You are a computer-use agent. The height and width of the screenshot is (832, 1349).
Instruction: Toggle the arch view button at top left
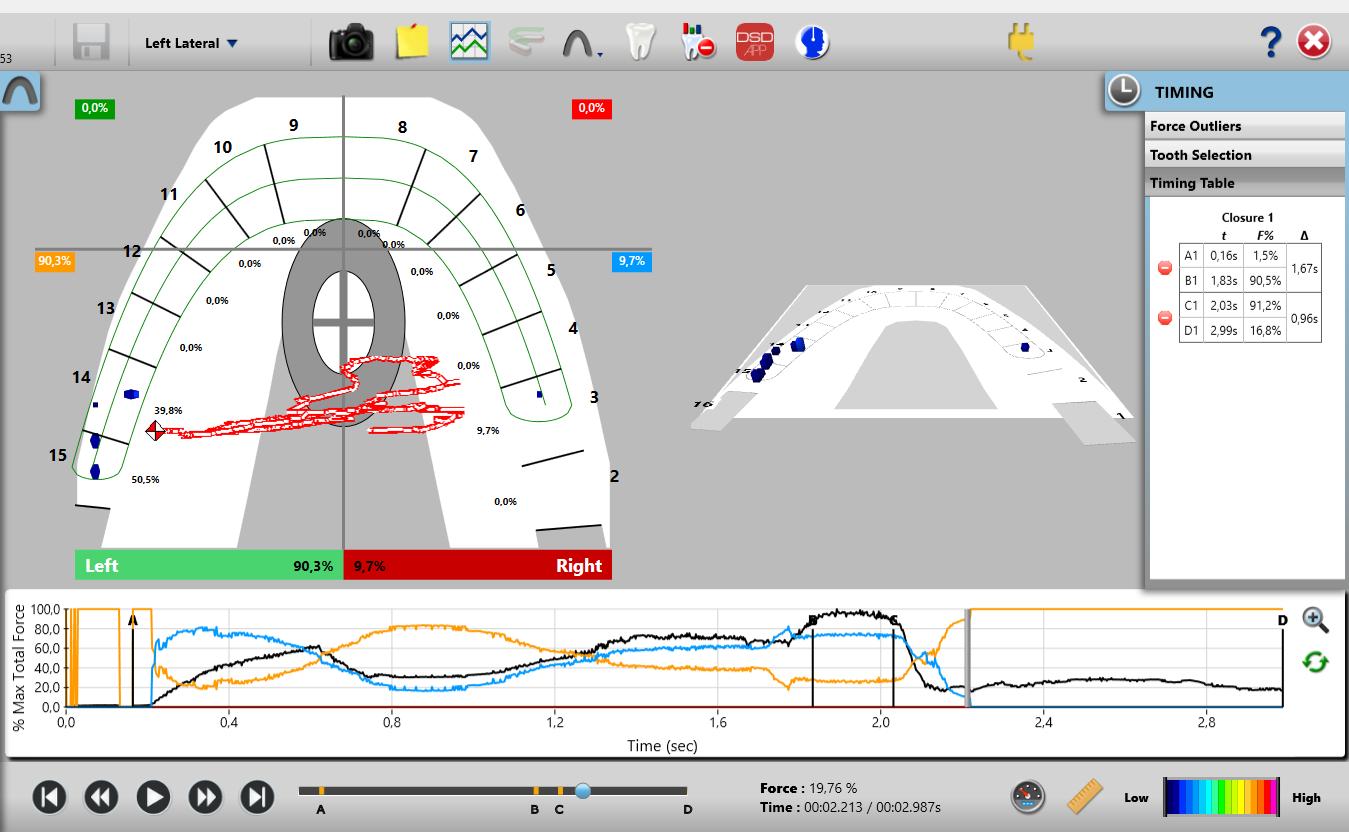click(19, 92)
